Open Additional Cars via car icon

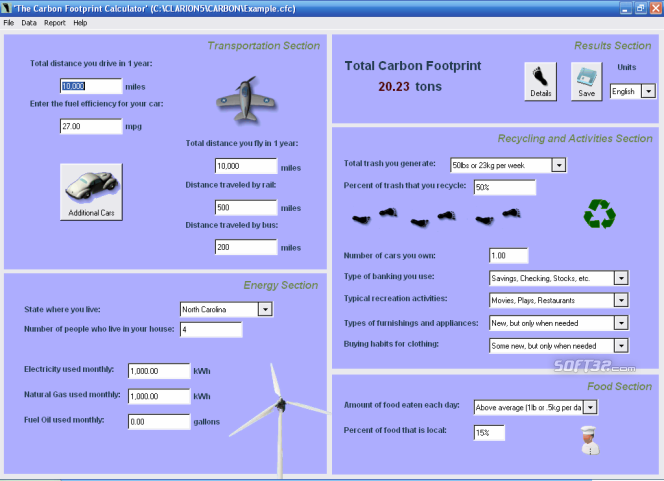(92, 191)
